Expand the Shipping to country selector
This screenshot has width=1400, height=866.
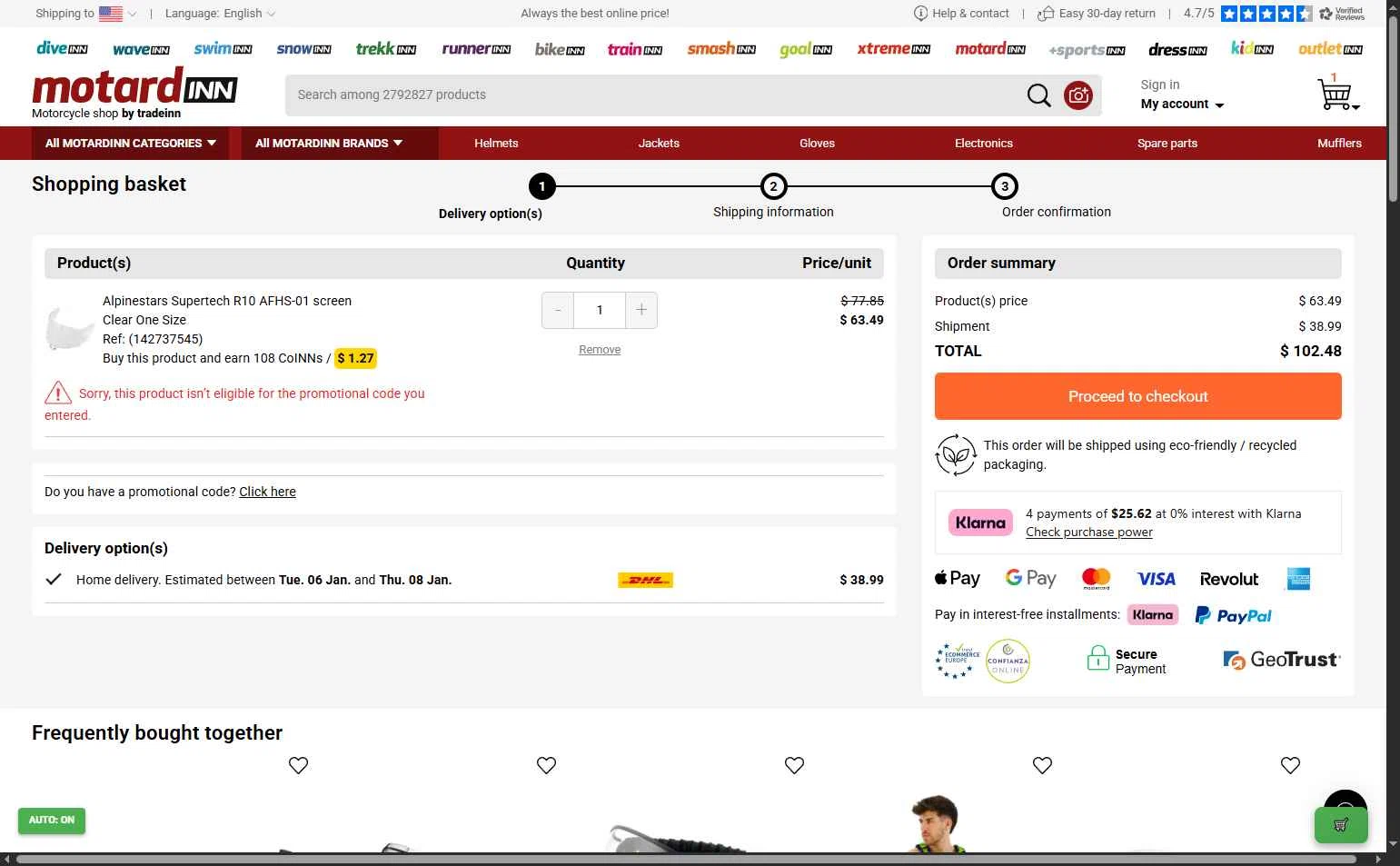(85, 14)
